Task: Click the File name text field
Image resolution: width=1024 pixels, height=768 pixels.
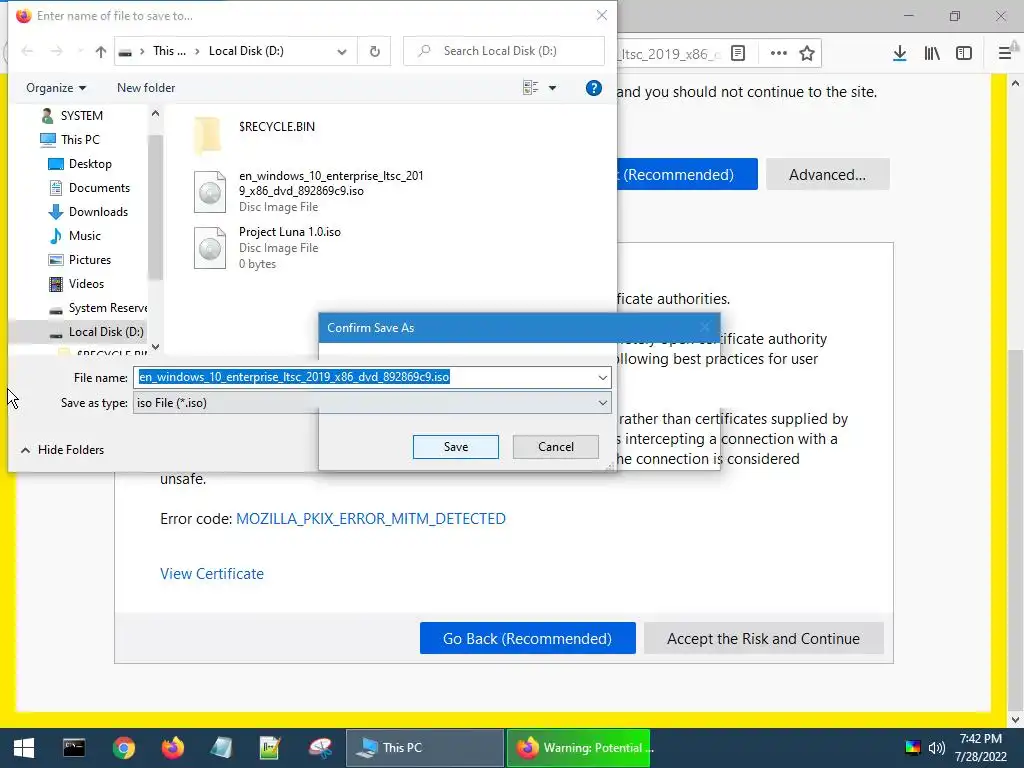Action: (364, 377)
